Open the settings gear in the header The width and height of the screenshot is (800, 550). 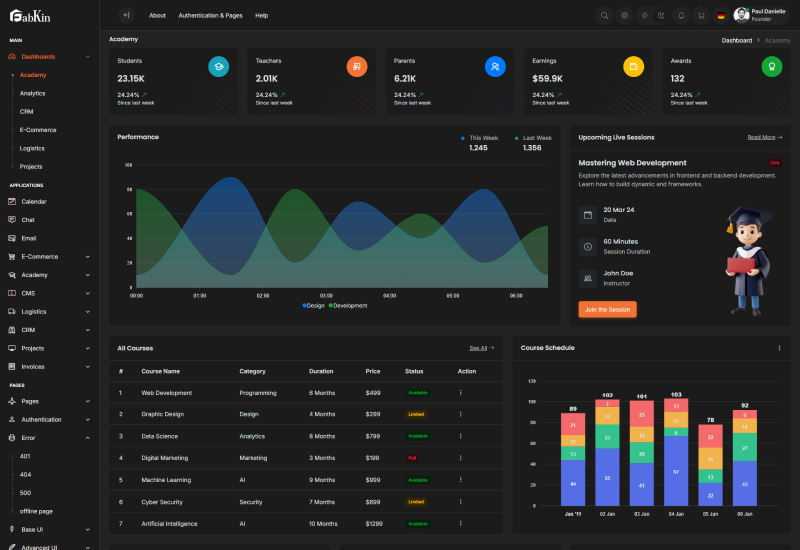(624, 15)
